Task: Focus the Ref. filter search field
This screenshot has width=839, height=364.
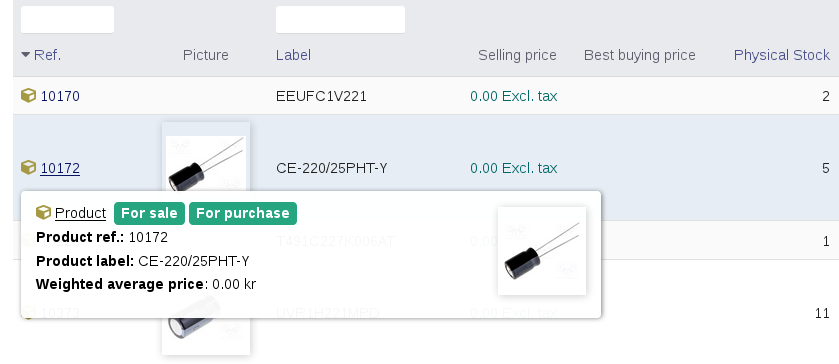Action: [67, 20]
